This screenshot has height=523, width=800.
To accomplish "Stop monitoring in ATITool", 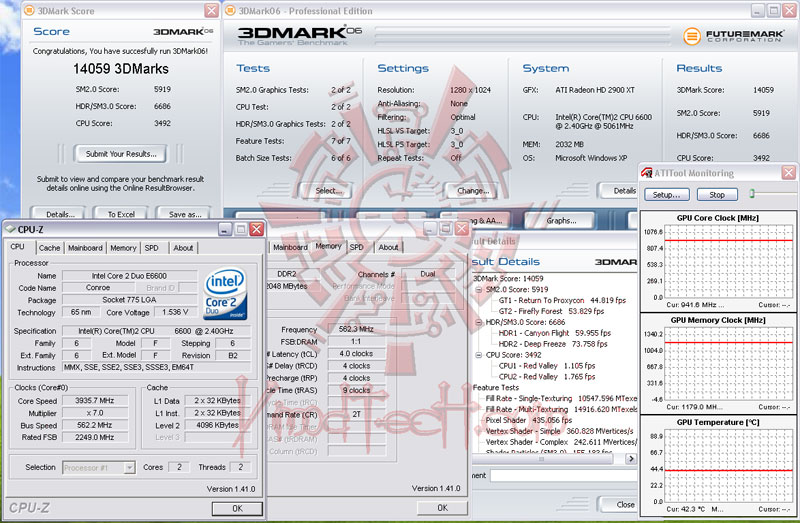I will (x=717, y=194).
